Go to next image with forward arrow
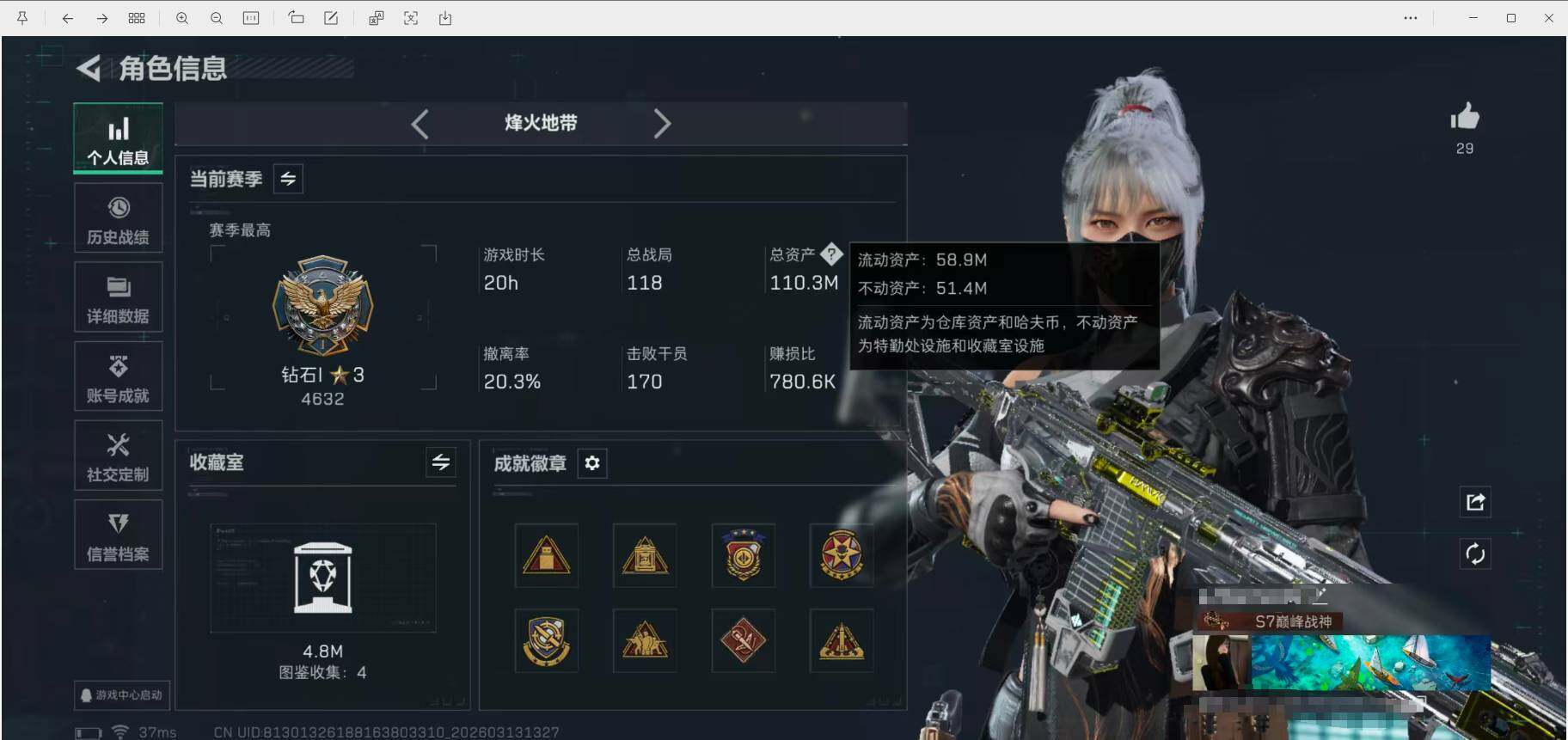Screen dimensions: 1568x740 pyautogui.click(x=101, y=18)
